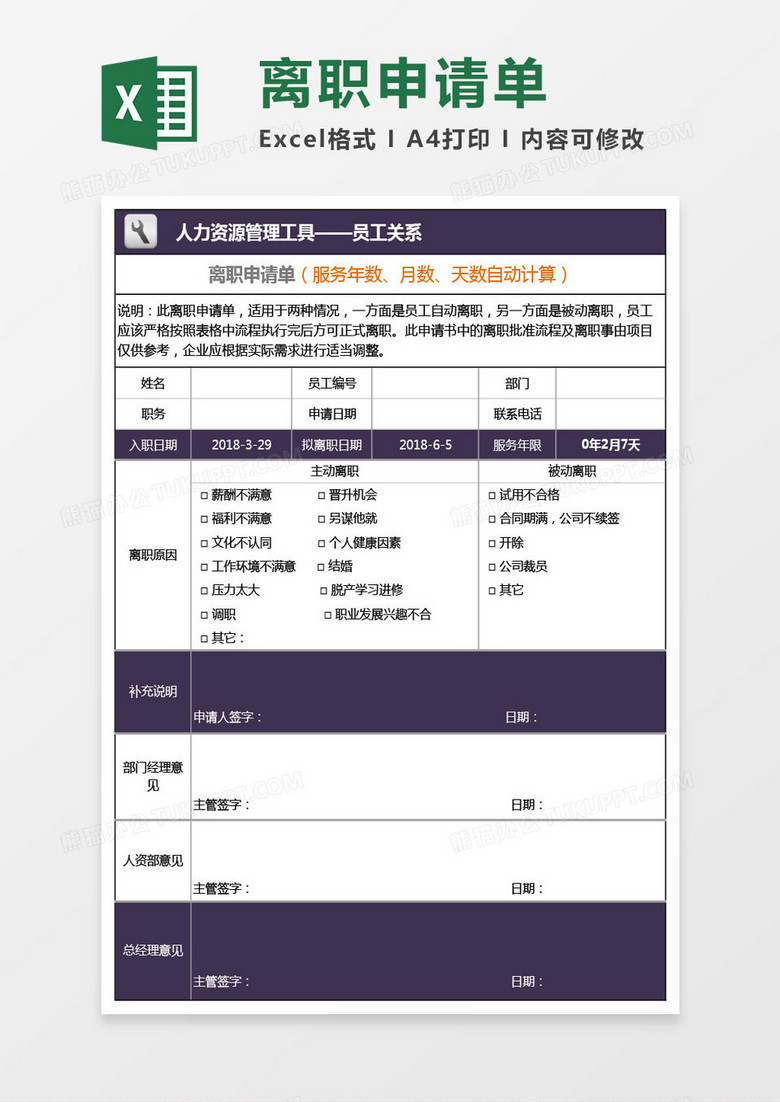Select the 调职 checkbox
780x1102 pixels.
coord(204,615)
